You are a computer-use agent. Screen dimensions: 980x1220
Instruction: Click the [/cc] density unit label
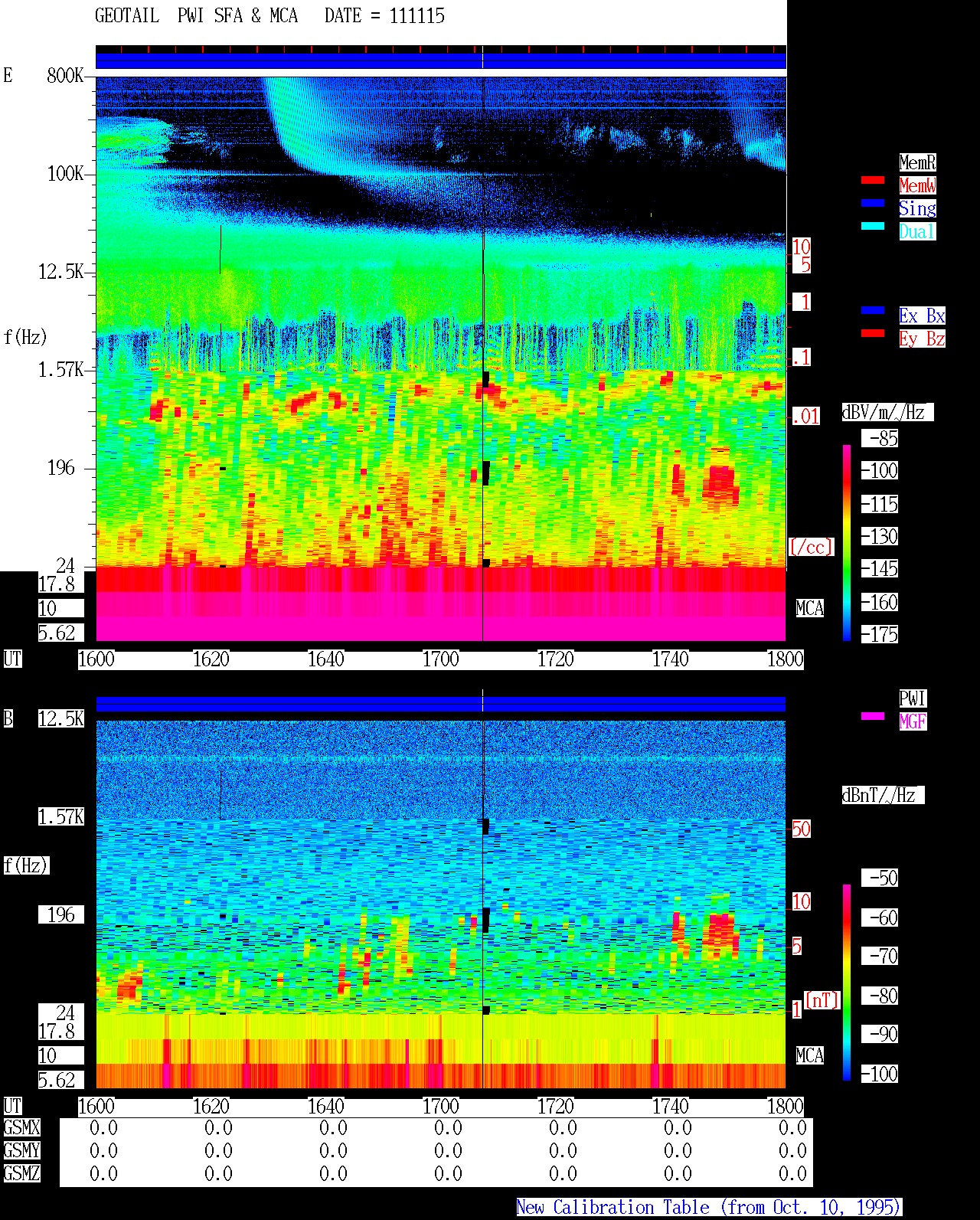point(811,547)
